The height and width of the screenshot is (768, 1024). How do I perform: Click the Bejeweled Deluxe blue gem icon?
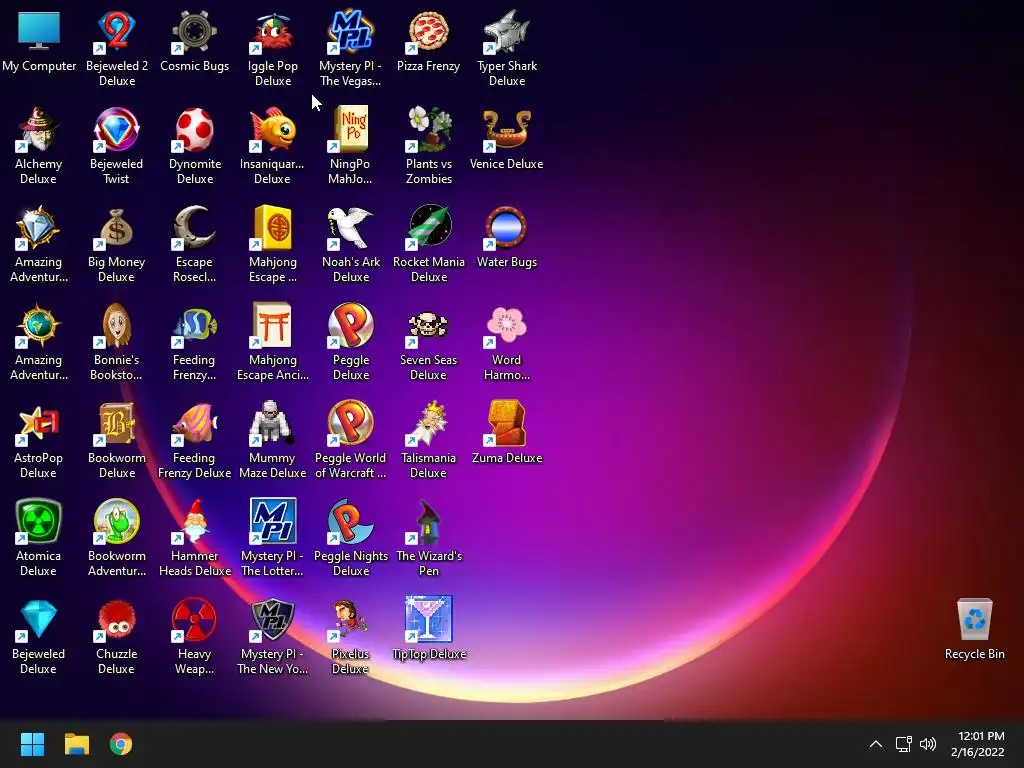coord(39,619)
